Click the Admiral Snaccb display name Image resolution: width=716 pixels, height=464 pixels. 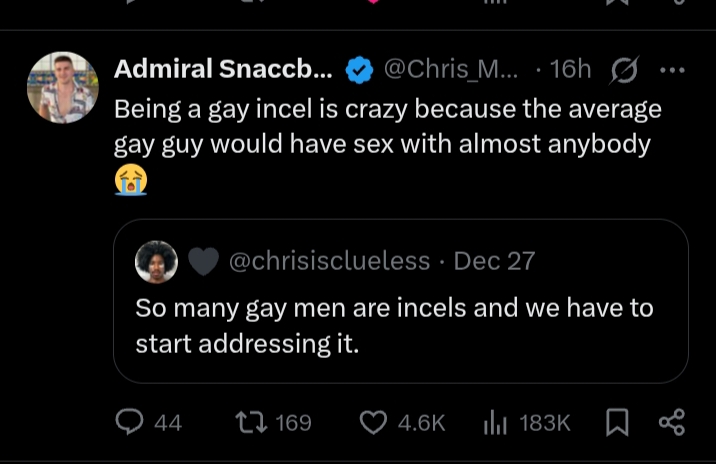223,69
